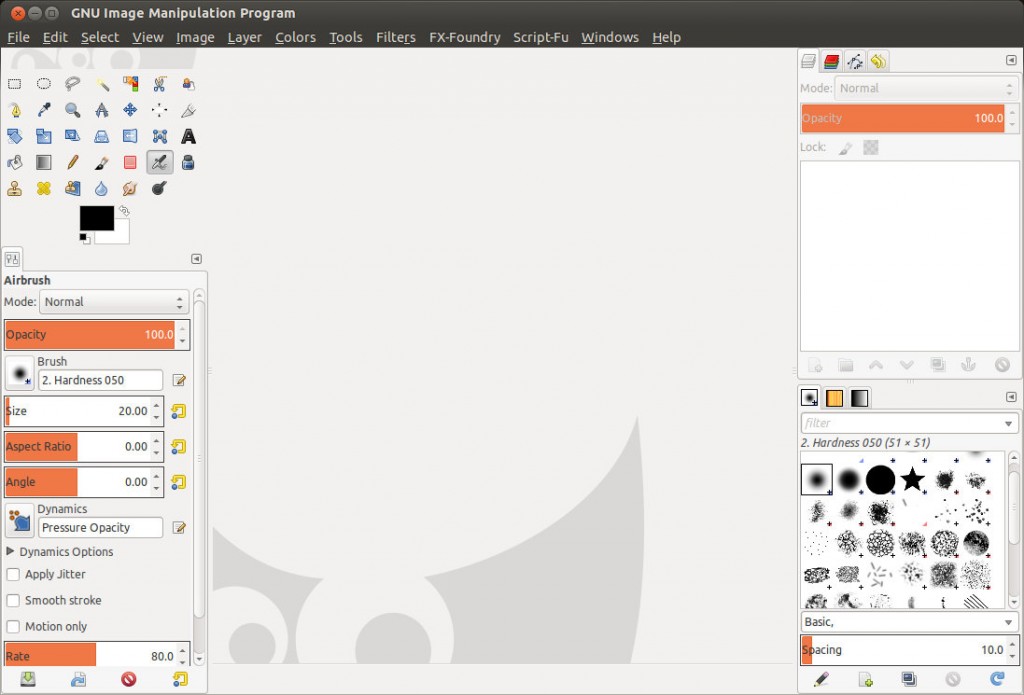
Task: Select the Rectangle Select tool
Action: 14,84
